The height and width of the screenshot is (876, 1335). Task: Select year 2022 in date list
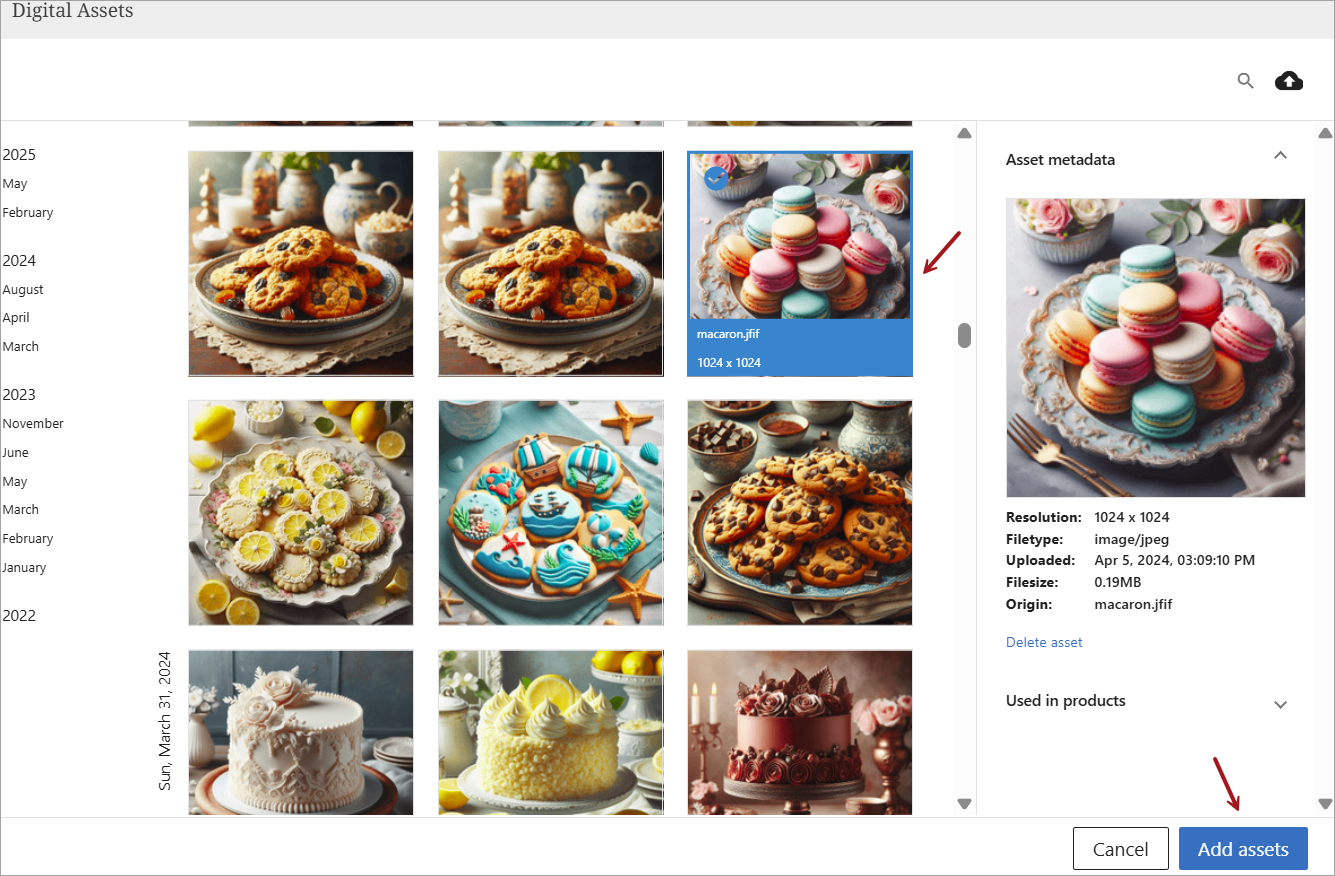point(19,615)
